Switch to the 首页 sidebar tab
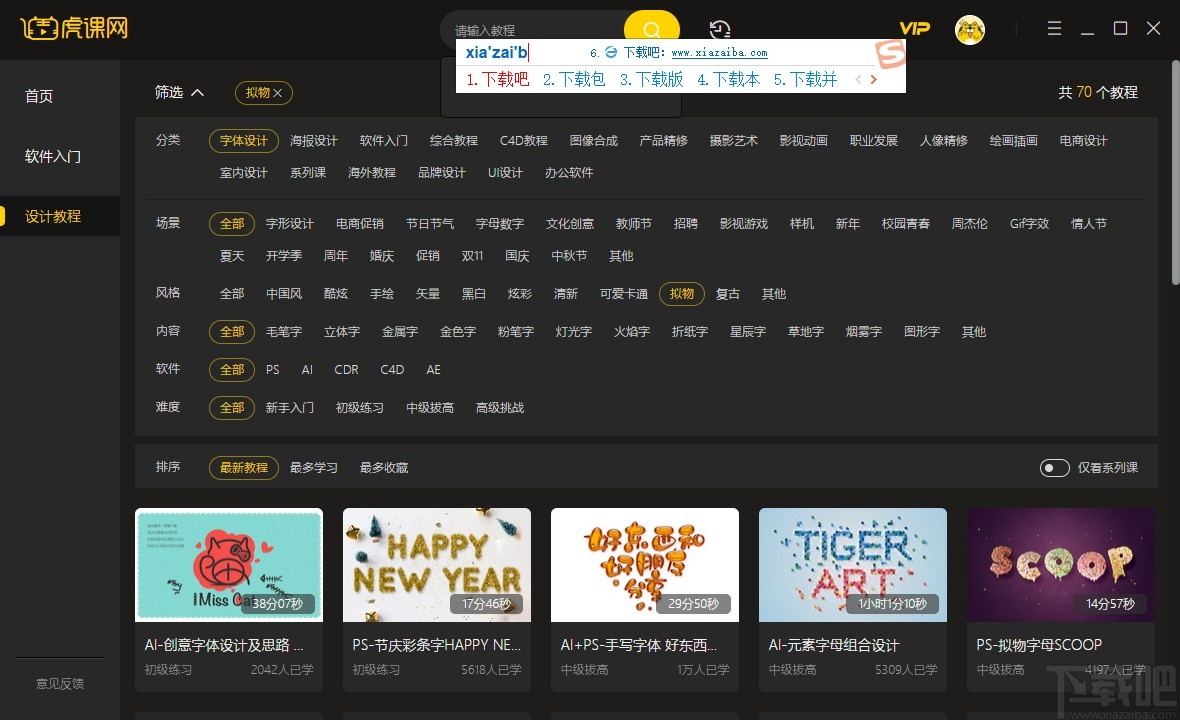1180x720 pixels. (x=38, y=96)
